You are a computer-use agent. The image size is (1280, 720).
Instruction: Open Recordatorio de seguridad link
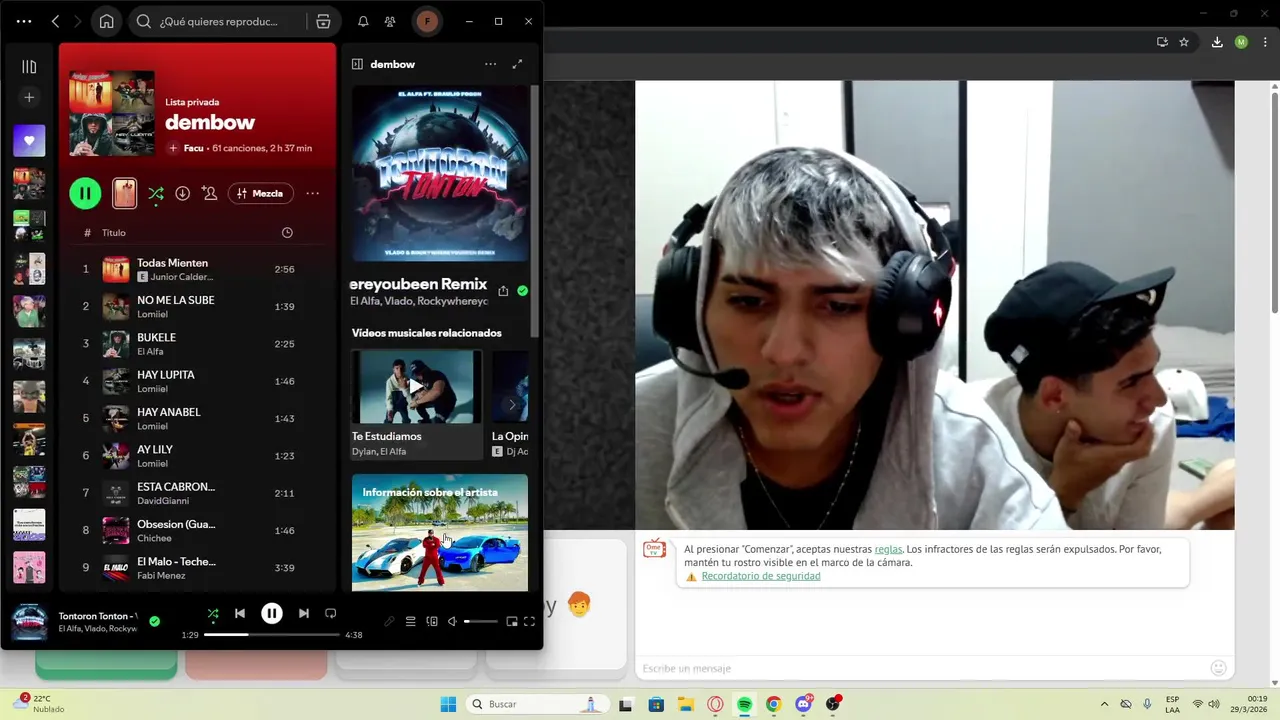pos(761,576)
